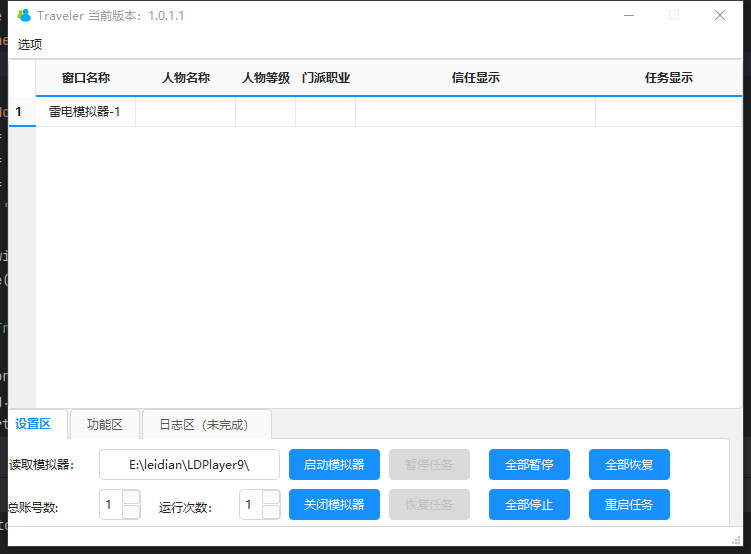Viewport: 751px width, 554px height.
Task: Click the resize grip at window corner
Action: click(x=737, y=540)
